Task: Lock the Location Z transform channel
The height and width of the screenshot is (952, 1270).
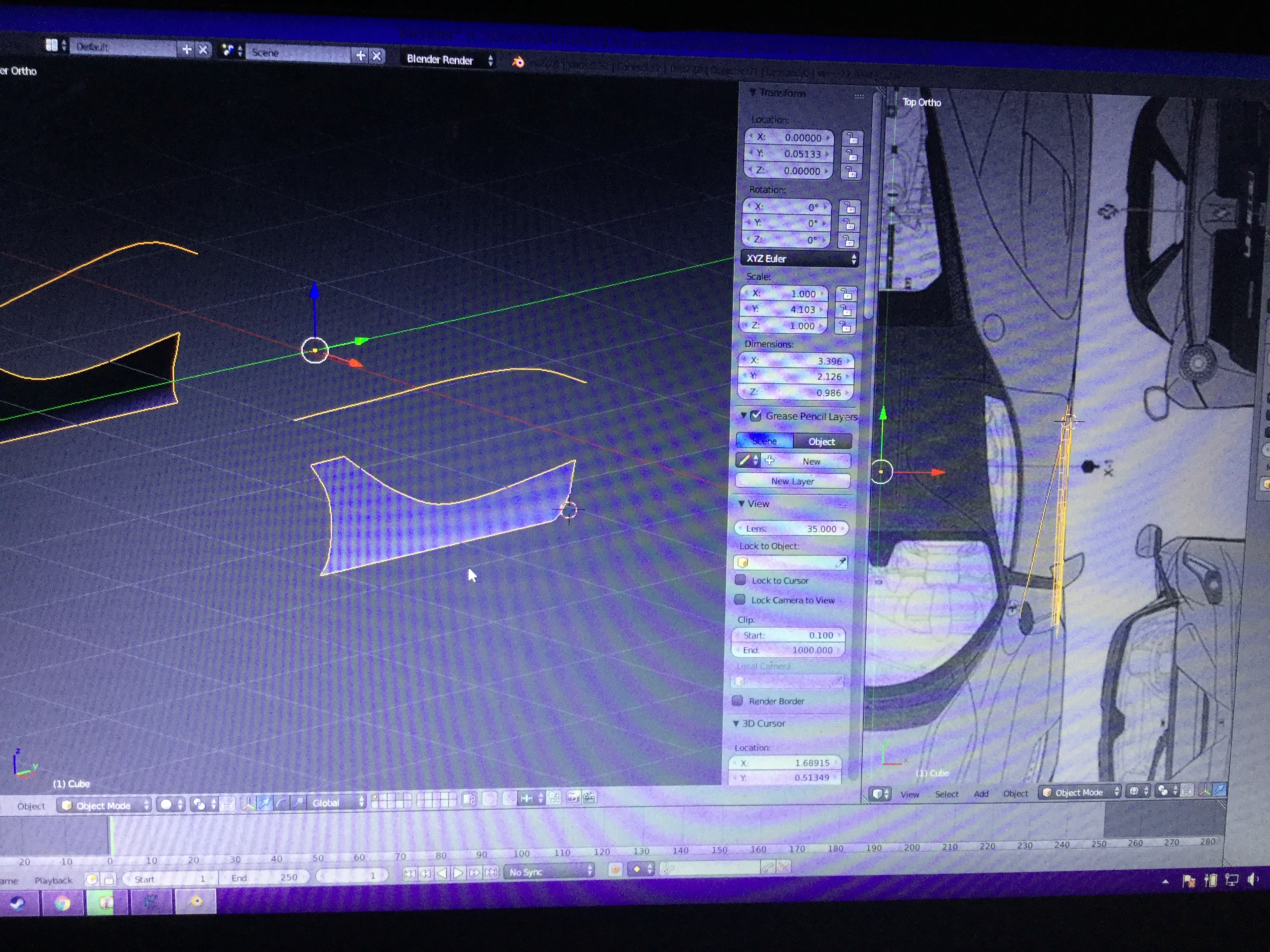Action: pos(851,171)
